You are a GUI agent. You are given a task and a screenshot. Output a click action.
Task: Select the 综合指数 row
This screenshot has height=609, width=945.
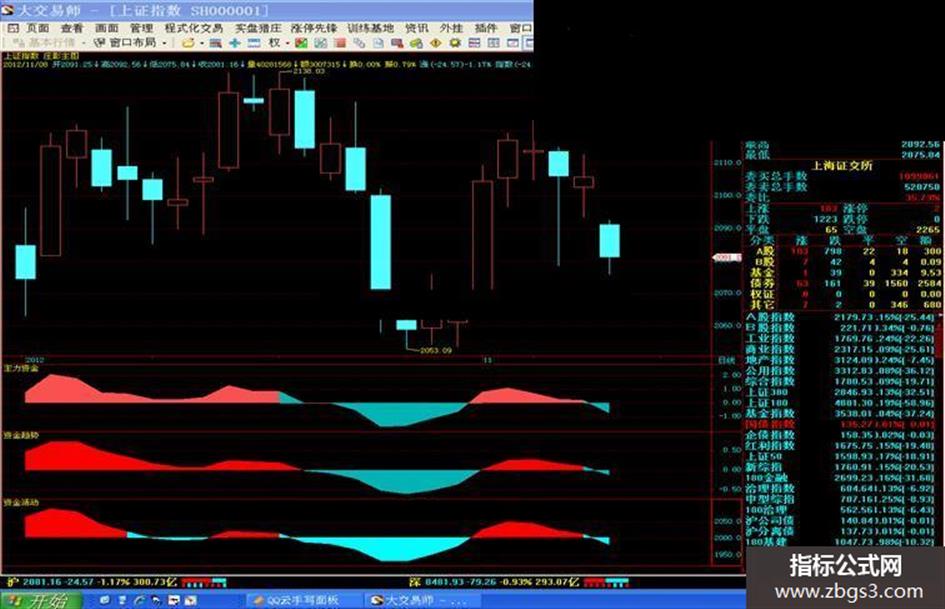click(x=841, y=382)
